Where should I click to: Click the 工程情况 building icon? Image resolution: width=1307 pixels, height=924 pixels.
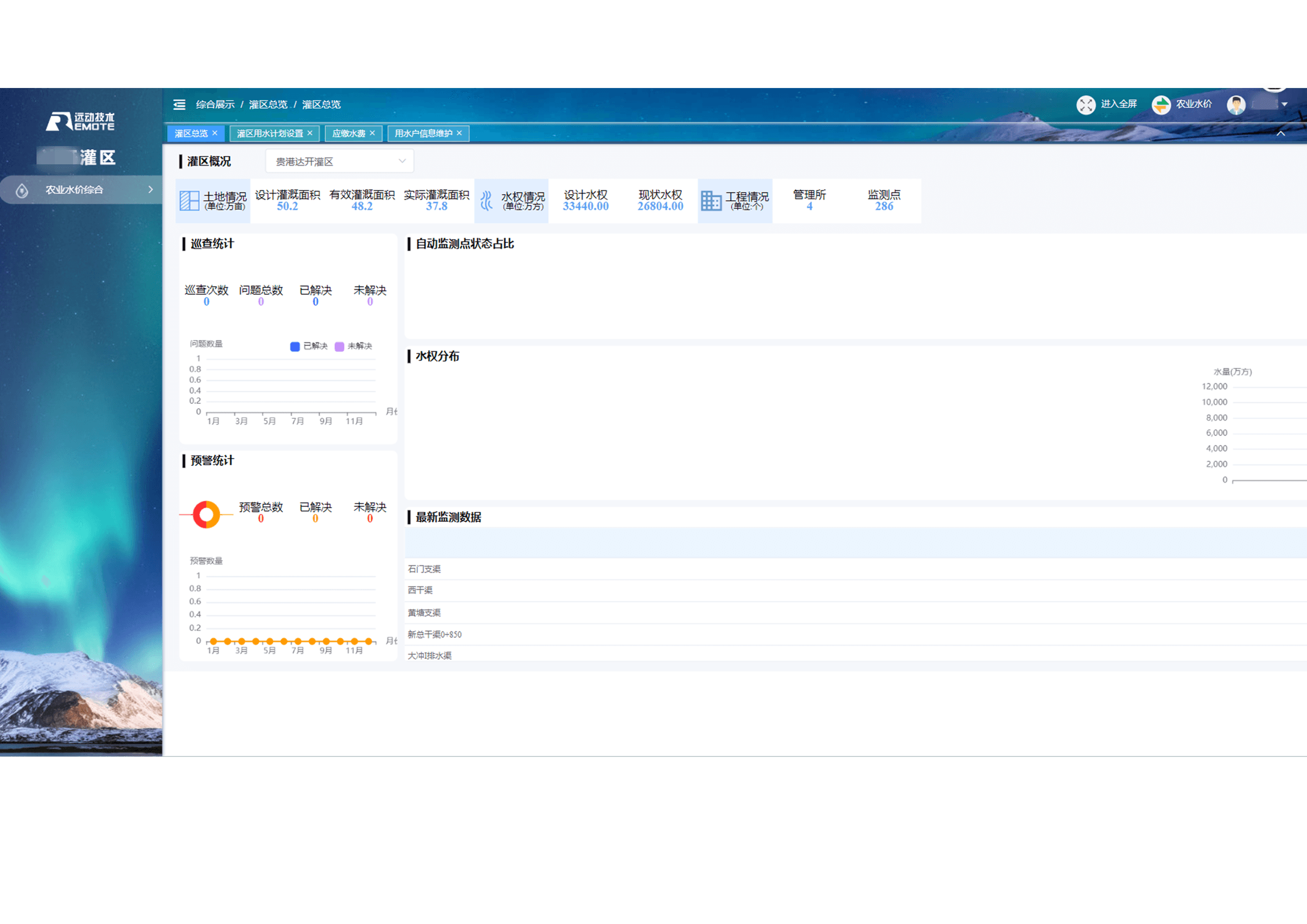tap(710, 201)
